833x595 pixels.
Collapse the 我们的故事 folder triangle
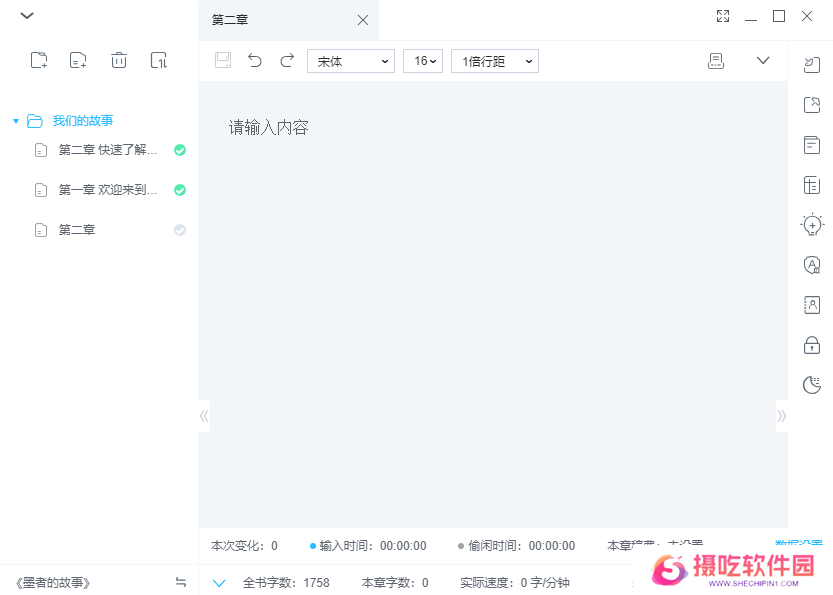16,121
